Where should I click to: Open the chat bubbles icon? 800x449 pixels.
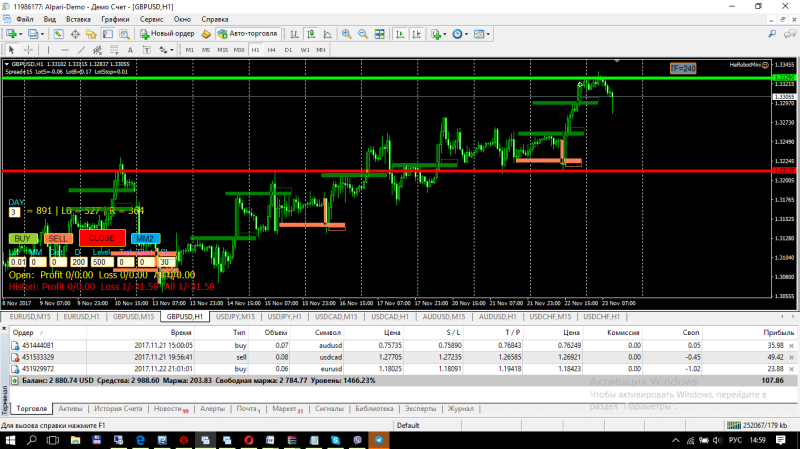[x=790, y=34]
